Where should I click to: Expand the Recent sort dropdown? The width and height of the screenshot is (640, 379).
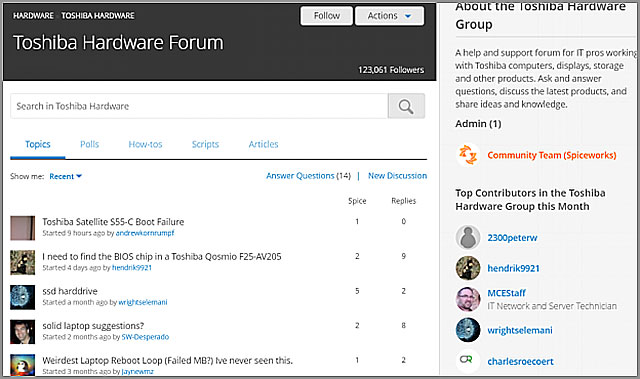coord(65,176)
